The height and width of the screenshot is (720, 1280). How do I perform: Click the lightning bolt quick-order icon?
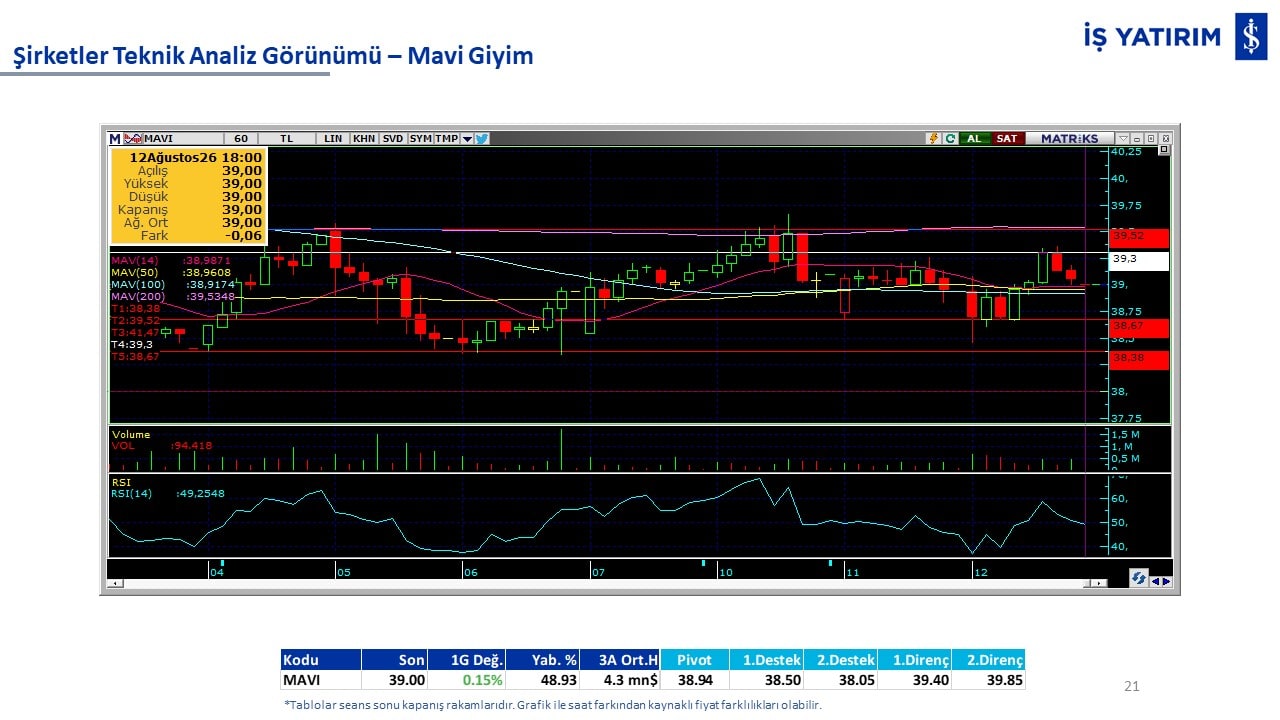point(934,139)
